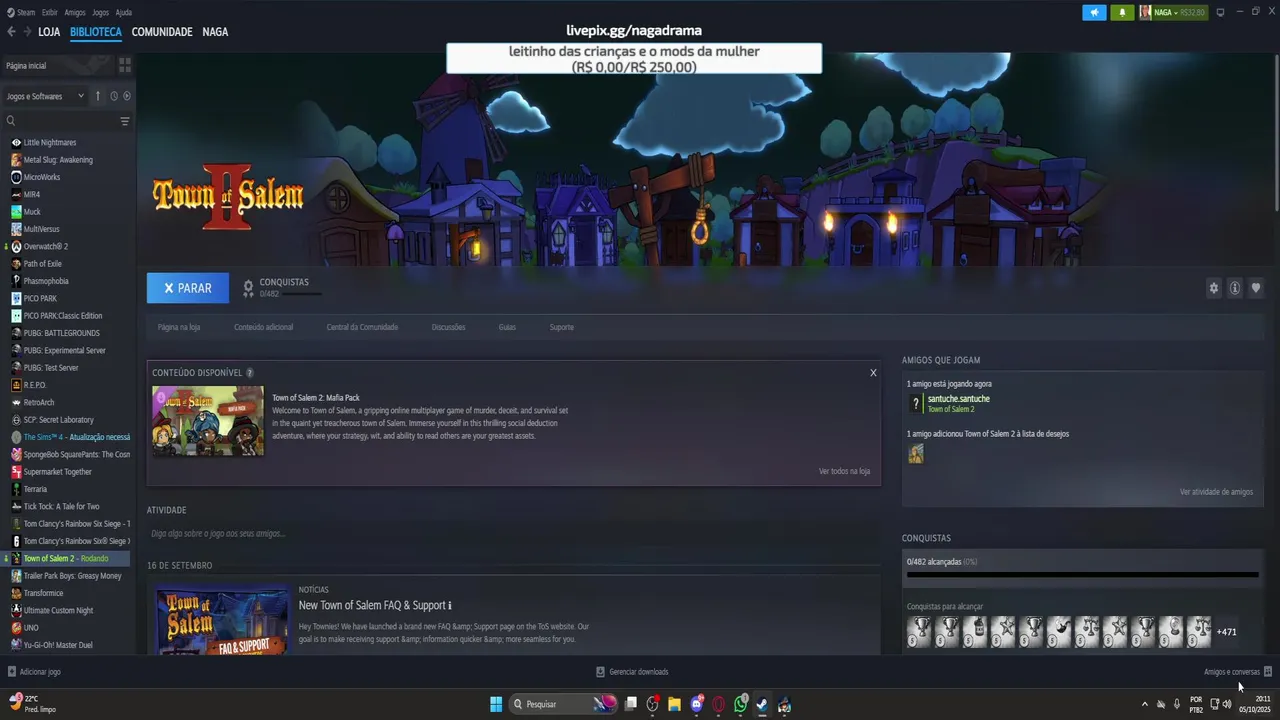The height and width of the screenshot is (720, 1280).
Task: Close the Conteúdo Disponível panel
Action: pyautogui.click(x=873, y=373)
